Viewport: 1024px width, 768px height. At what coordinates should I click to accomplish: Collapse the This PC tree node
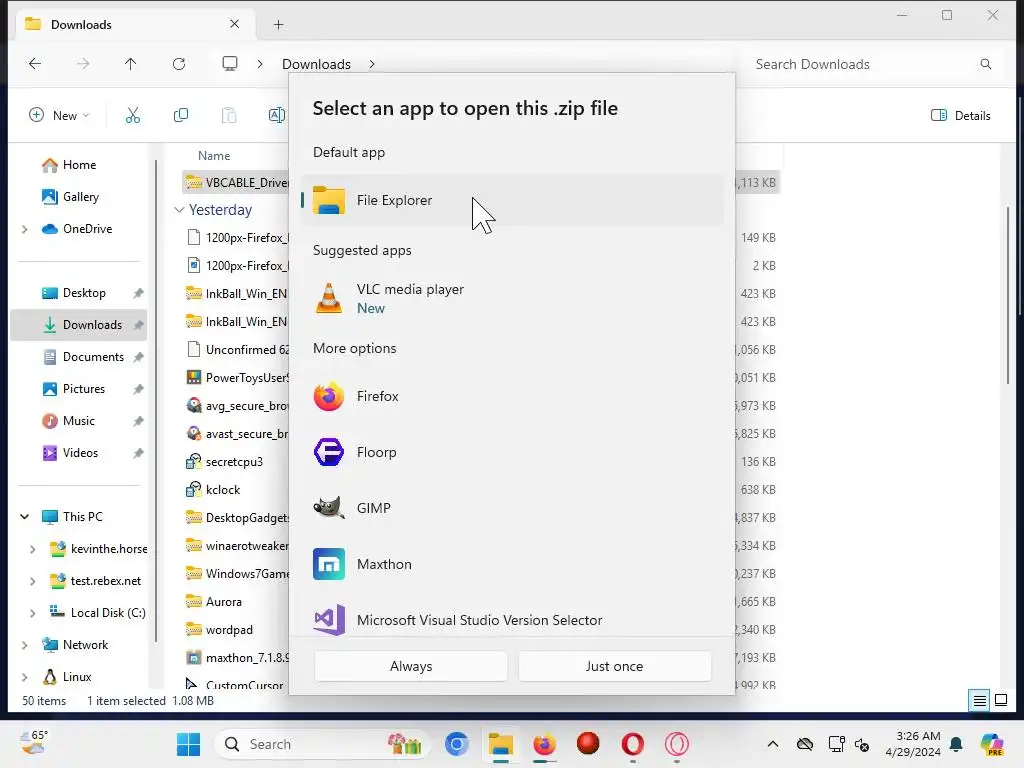[25, 517]
